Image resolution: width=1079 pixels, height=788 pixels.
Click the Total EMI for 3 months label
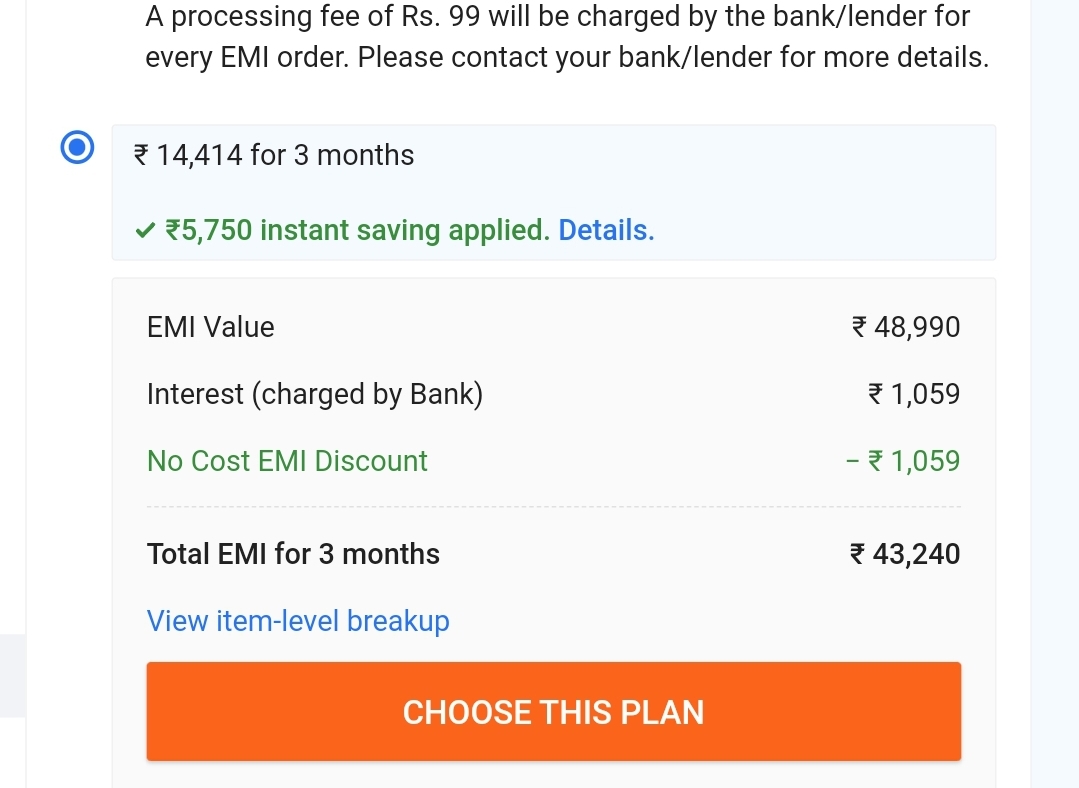pyautogui.click(x=293, y=554)
